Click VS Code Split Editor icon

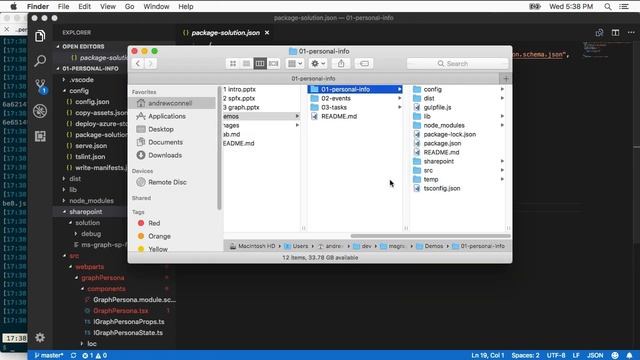(615, 33)
